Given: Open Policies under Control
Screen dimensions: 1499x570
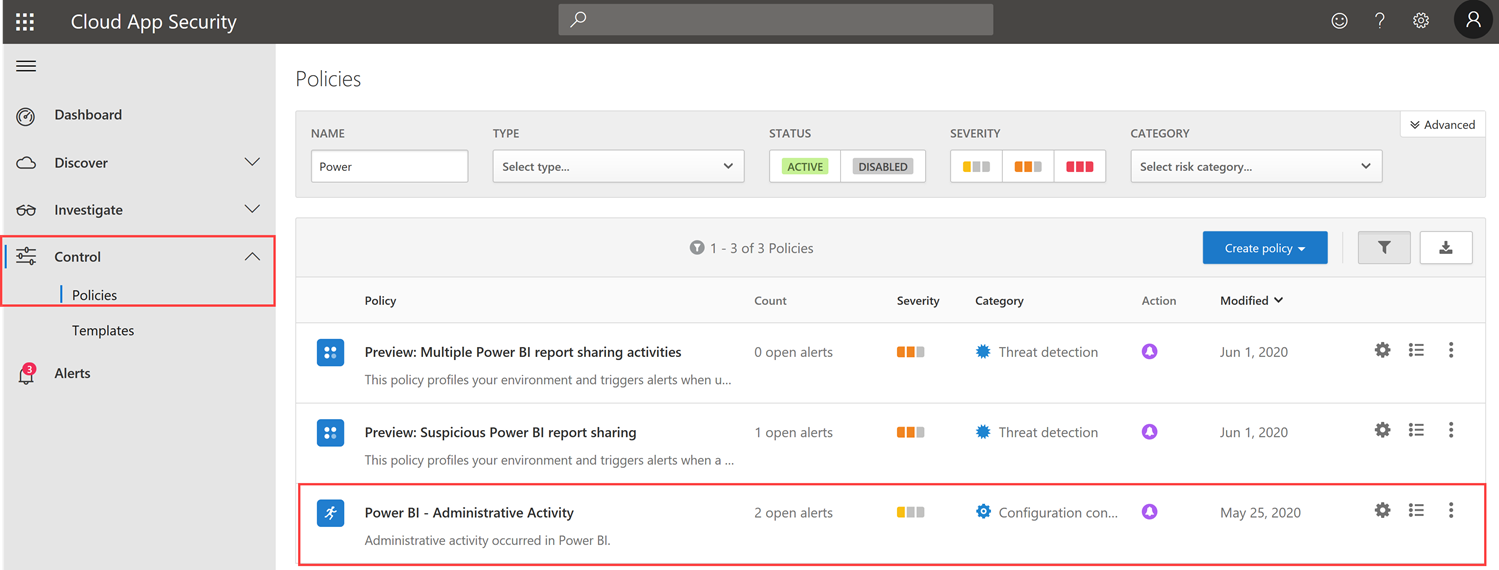Looking at the screenshot, I should (x=94, y=295).
